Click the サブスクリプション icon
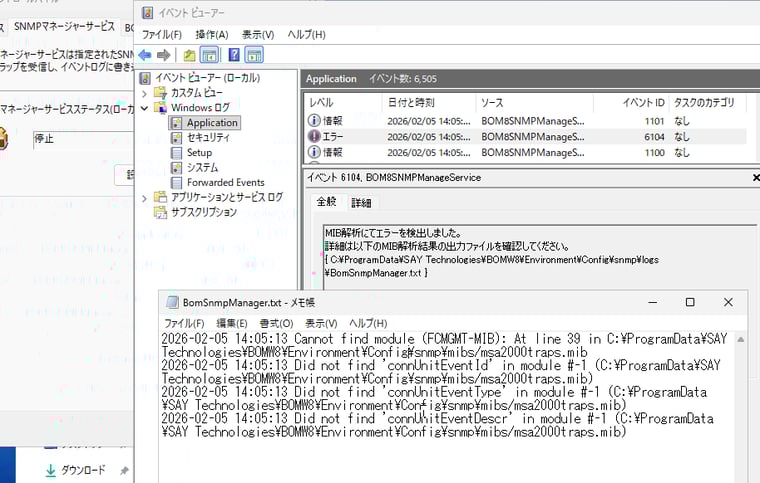 point(160,212)
